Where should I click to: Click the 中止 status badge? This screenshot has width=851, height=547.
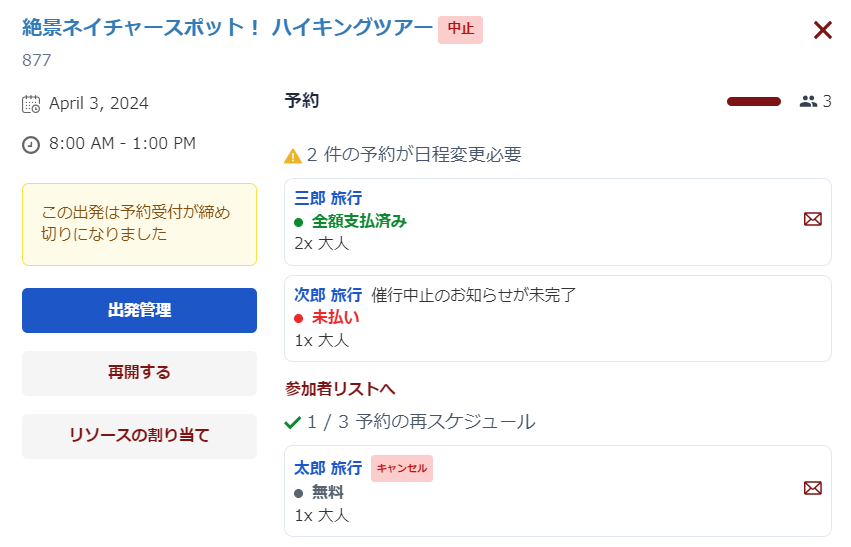(460, 29)
